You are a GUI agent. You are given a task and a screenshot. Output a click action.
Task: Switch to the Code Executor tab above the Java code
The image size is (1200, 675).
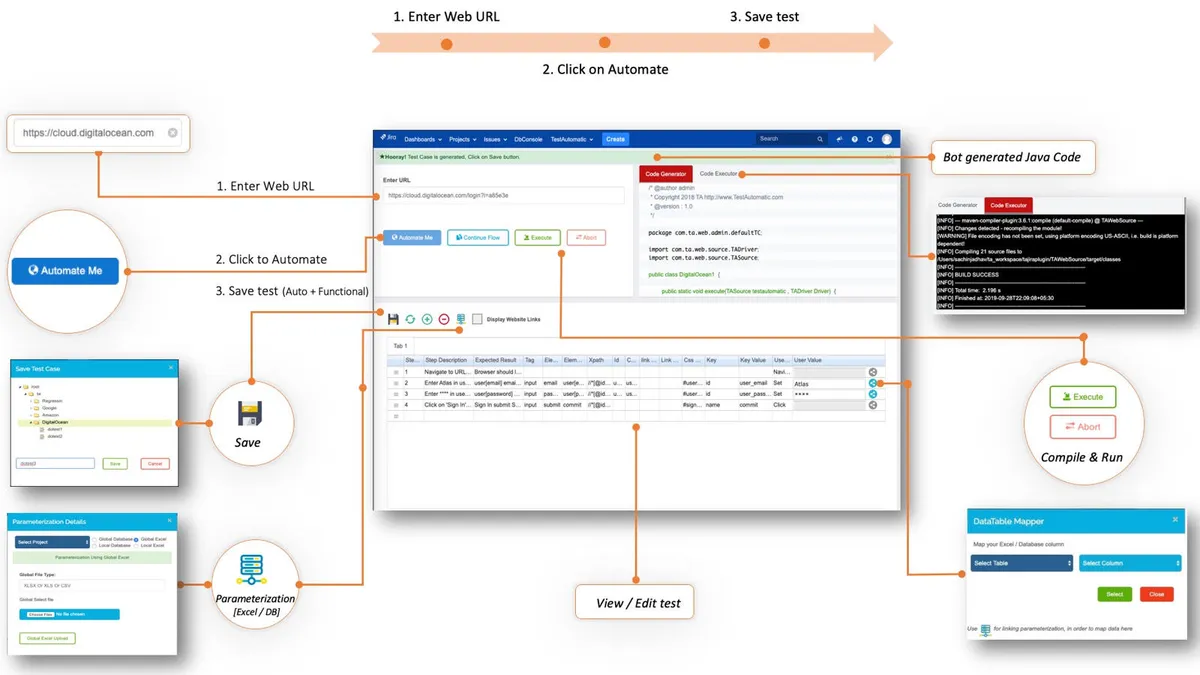(718, 173)
